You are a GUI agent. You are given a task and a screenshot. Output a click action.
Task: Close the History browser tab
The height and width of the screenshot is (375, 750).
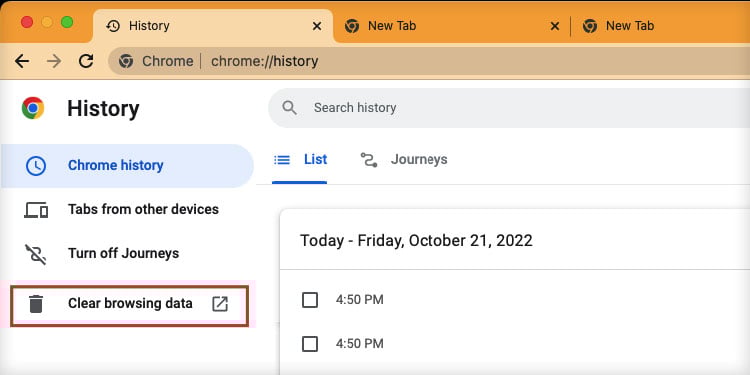(x=317, y=26)
